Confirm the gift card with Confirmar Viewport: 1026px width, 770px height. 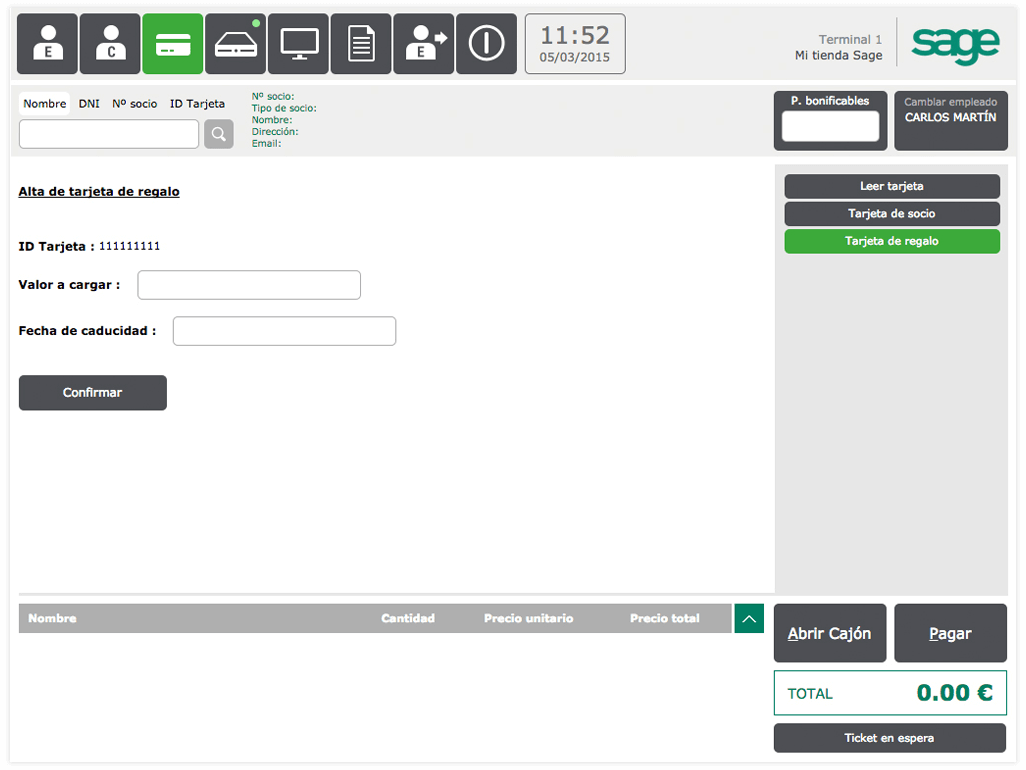[92, 393]
